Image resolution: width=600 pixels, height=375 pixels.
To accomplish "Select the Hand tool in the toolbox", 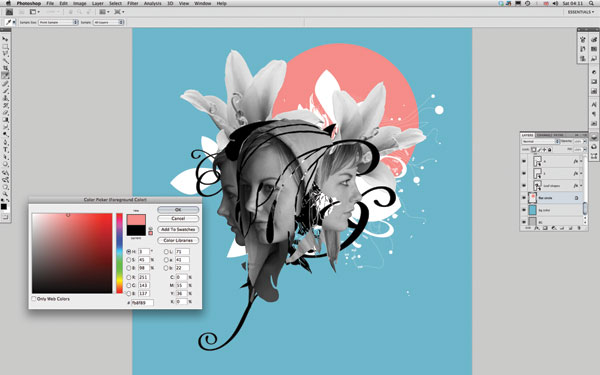I will (x=5, y=187).
